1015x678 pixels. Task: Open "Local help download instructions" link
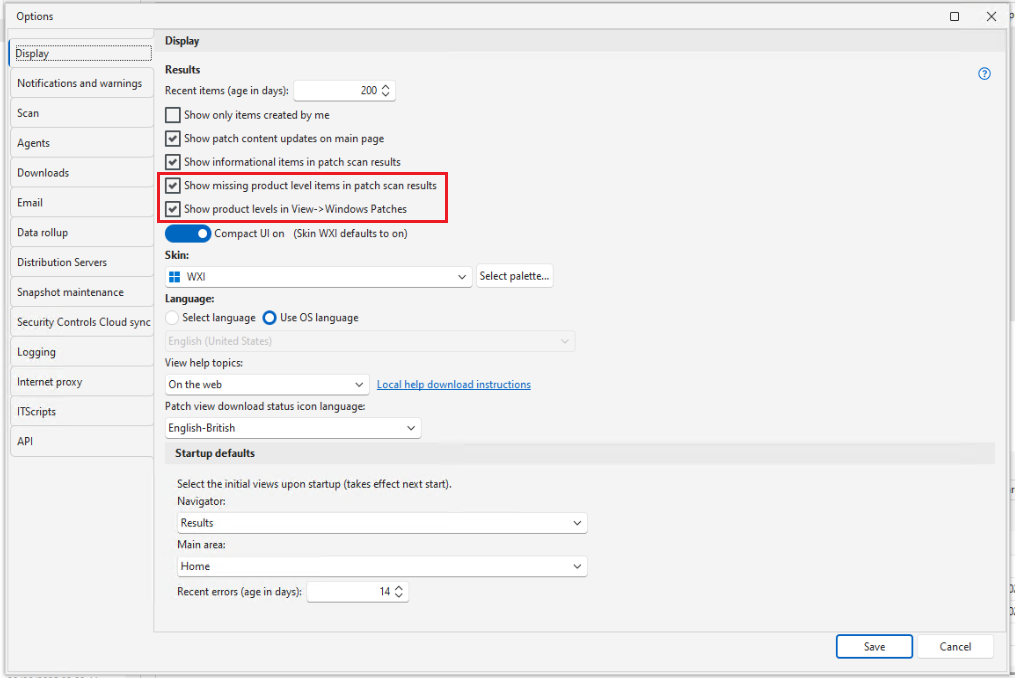tap(453, 384)
